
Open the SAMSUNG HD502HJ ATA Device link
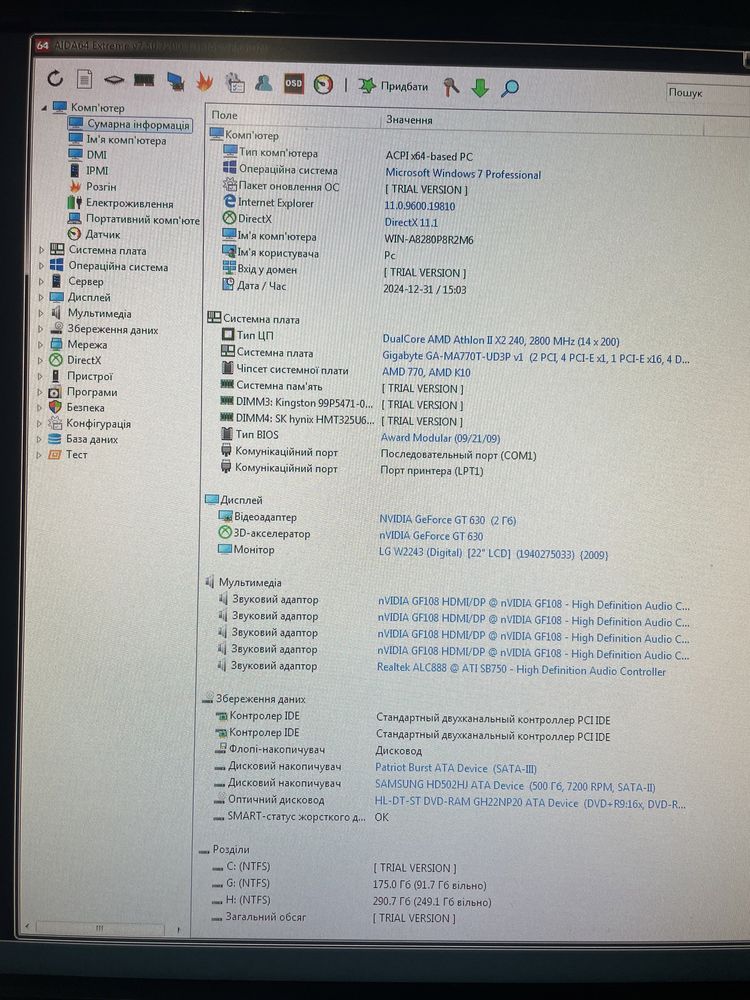(515, 786)
